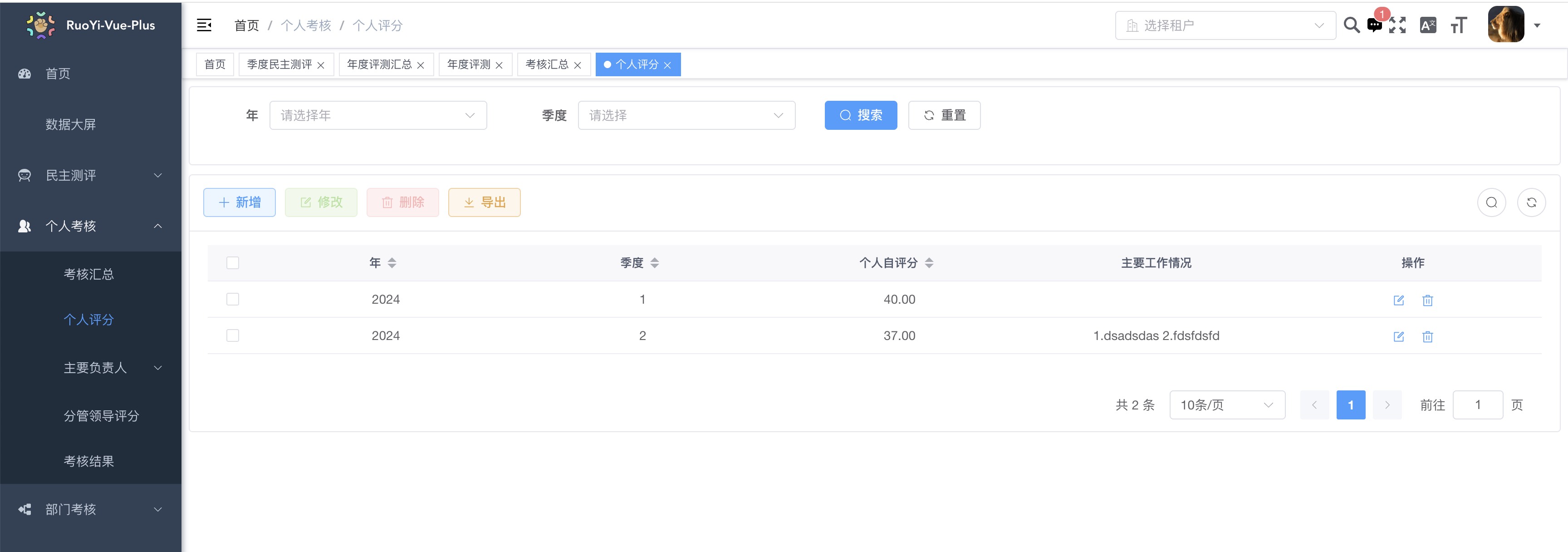Open the 请选择年 year dropdown

(378, 115)
